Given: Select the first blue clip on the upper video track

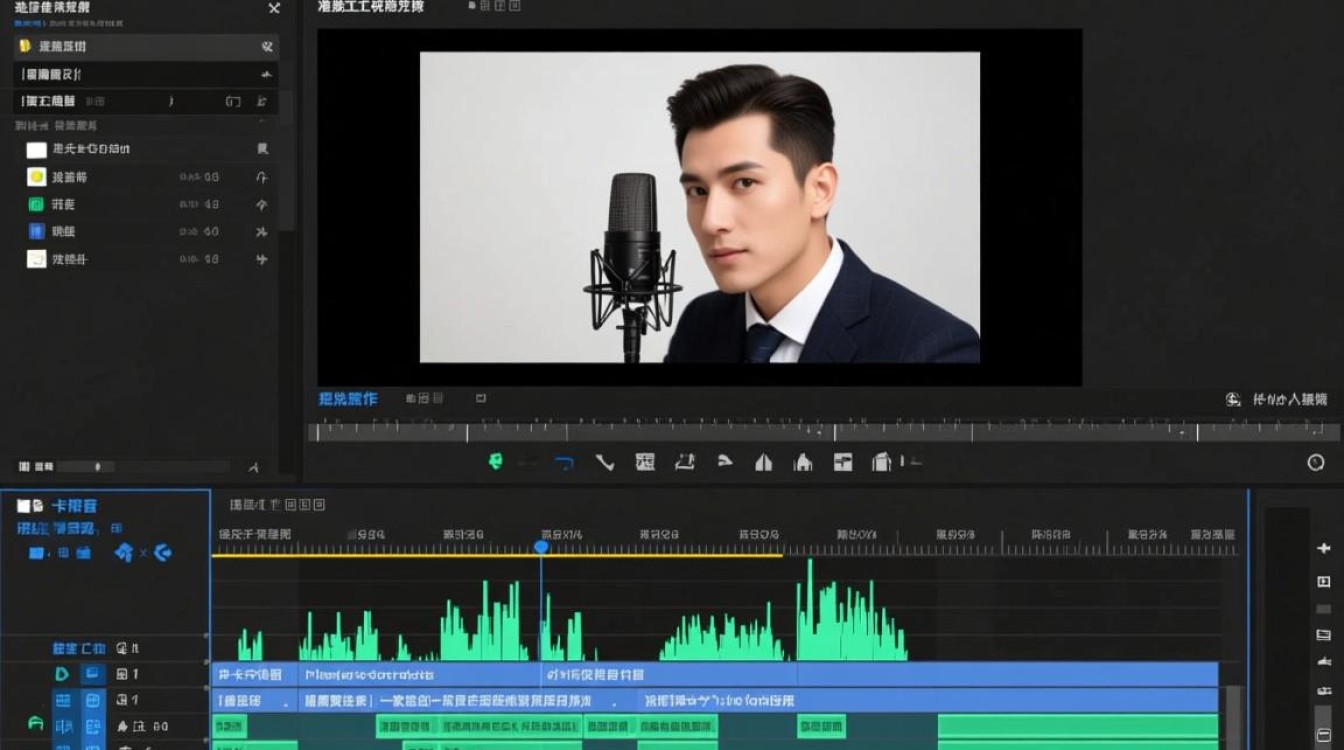Looking at the screenshot, I should (254, 674).
